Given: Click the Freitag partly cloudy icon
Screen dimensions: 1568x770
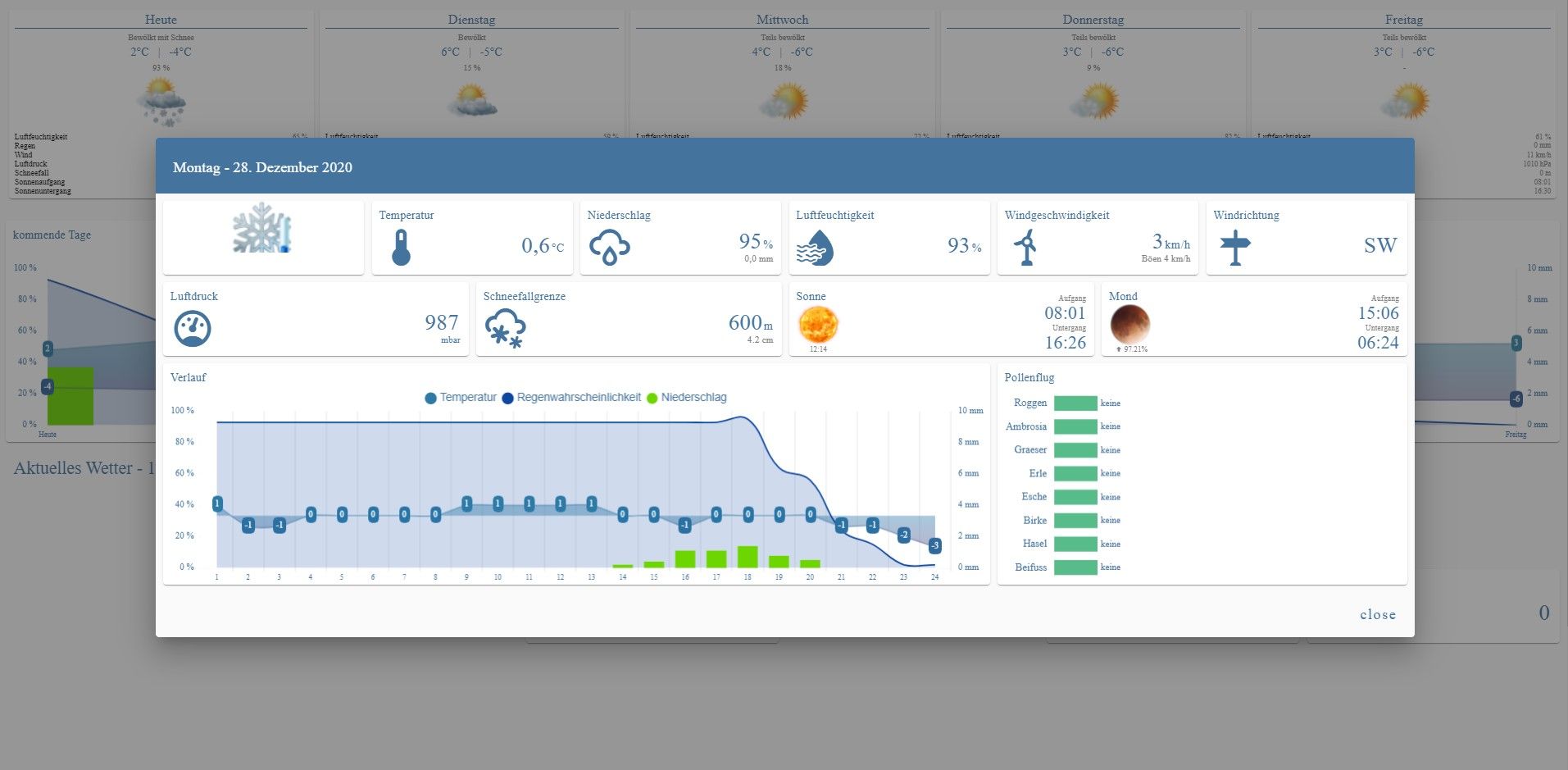Looking at the screenshot, I should click(x=1405, y=101).
